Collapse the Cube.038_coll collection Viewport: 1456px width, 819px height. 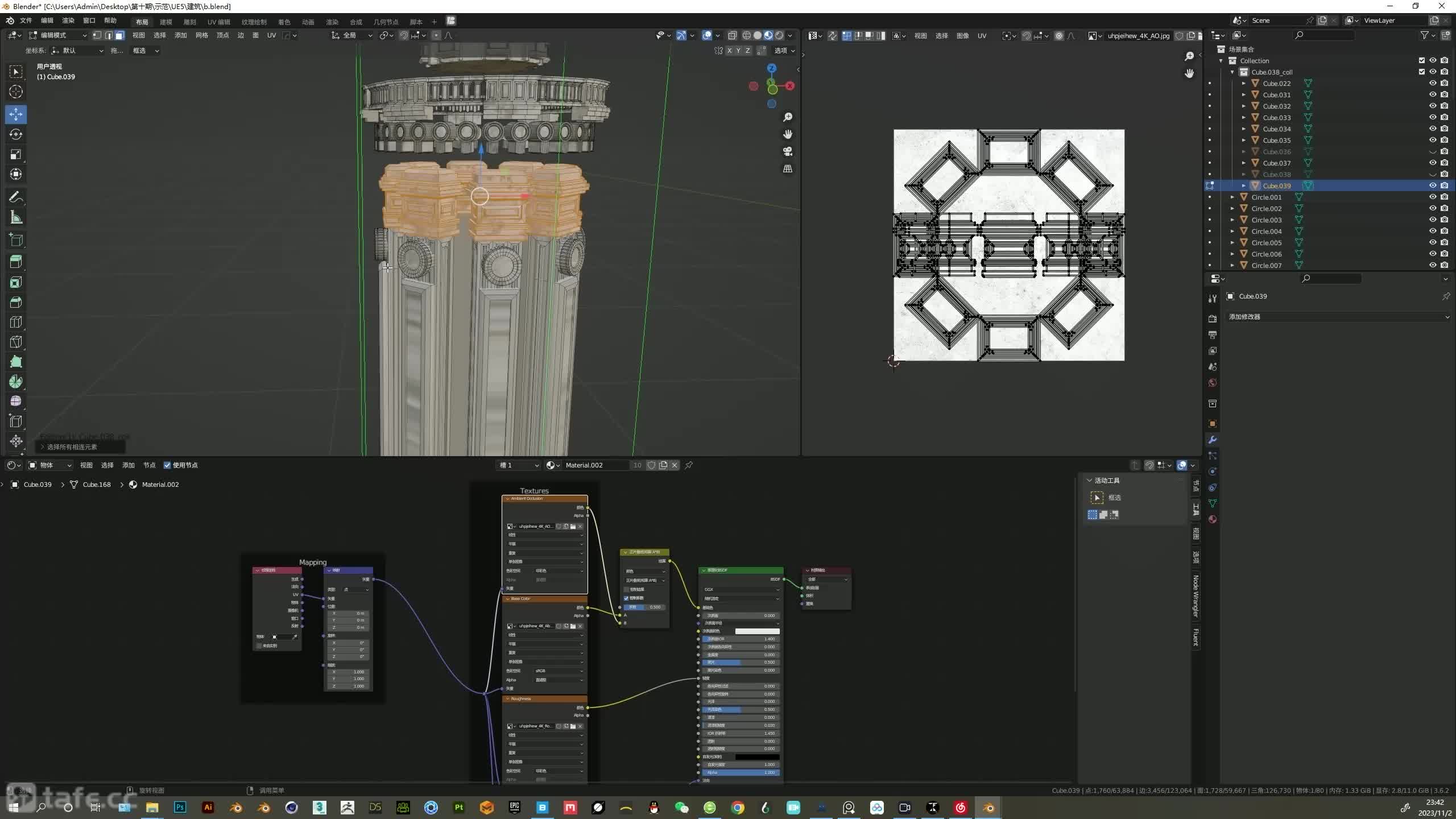click(1232, 72)
